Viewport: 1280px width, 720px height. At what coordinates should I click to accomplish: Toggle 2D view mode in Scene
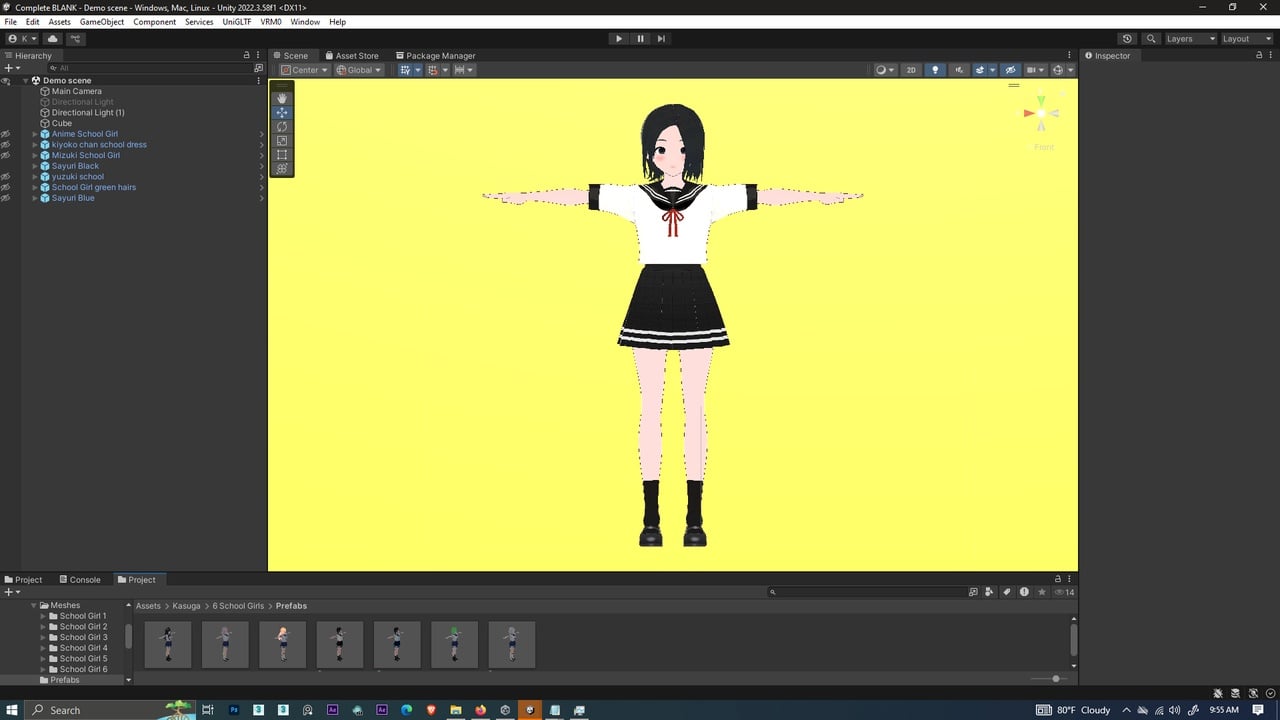911,70
